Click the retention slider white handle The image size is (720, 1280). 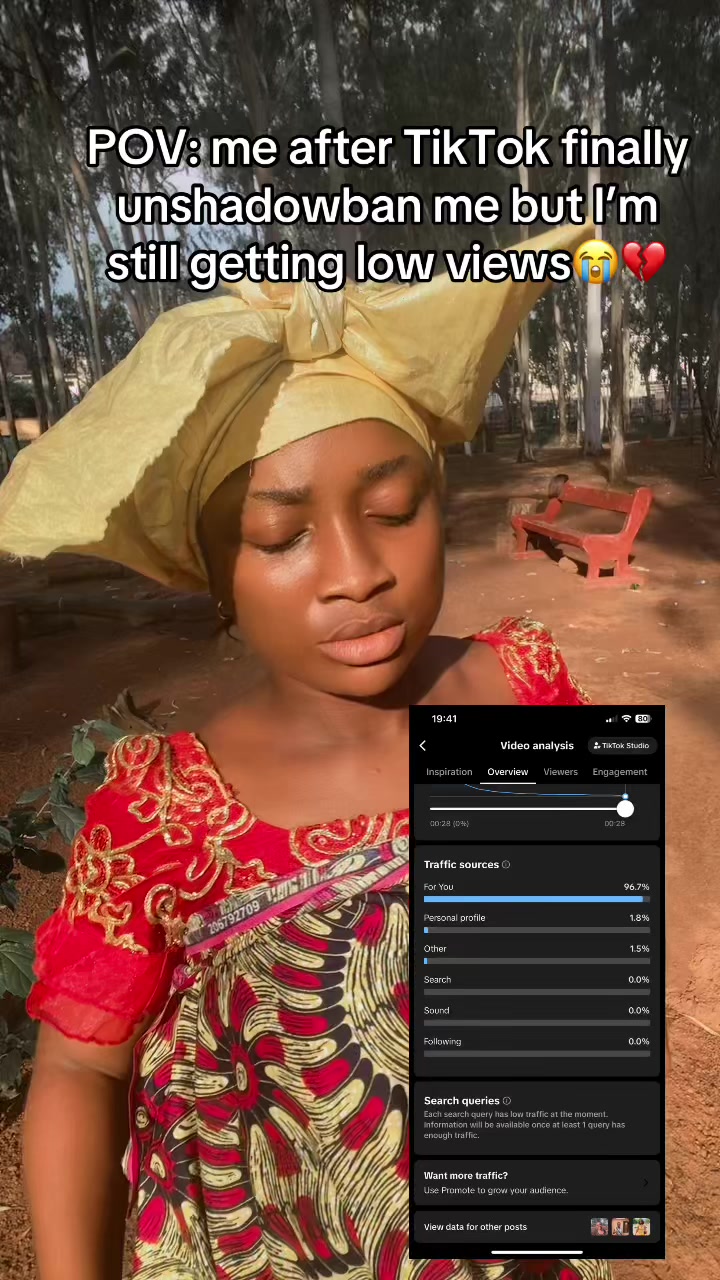point(625,808)
